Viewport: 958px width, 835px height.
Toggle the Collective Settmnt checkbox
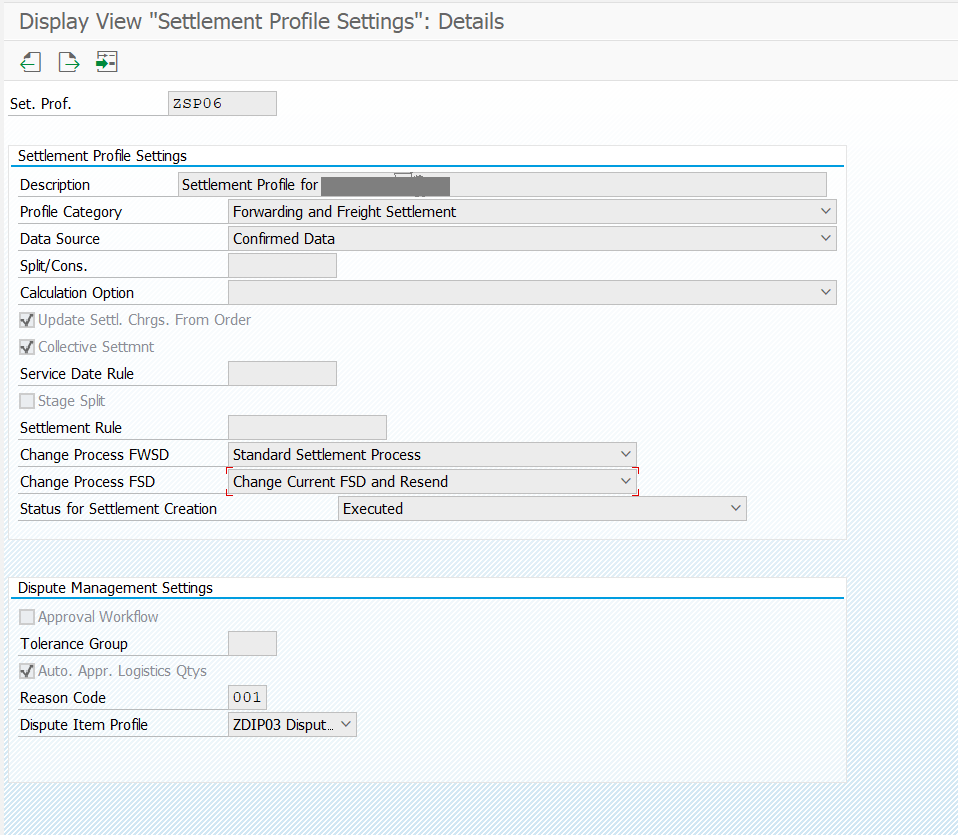pos(28,347)
